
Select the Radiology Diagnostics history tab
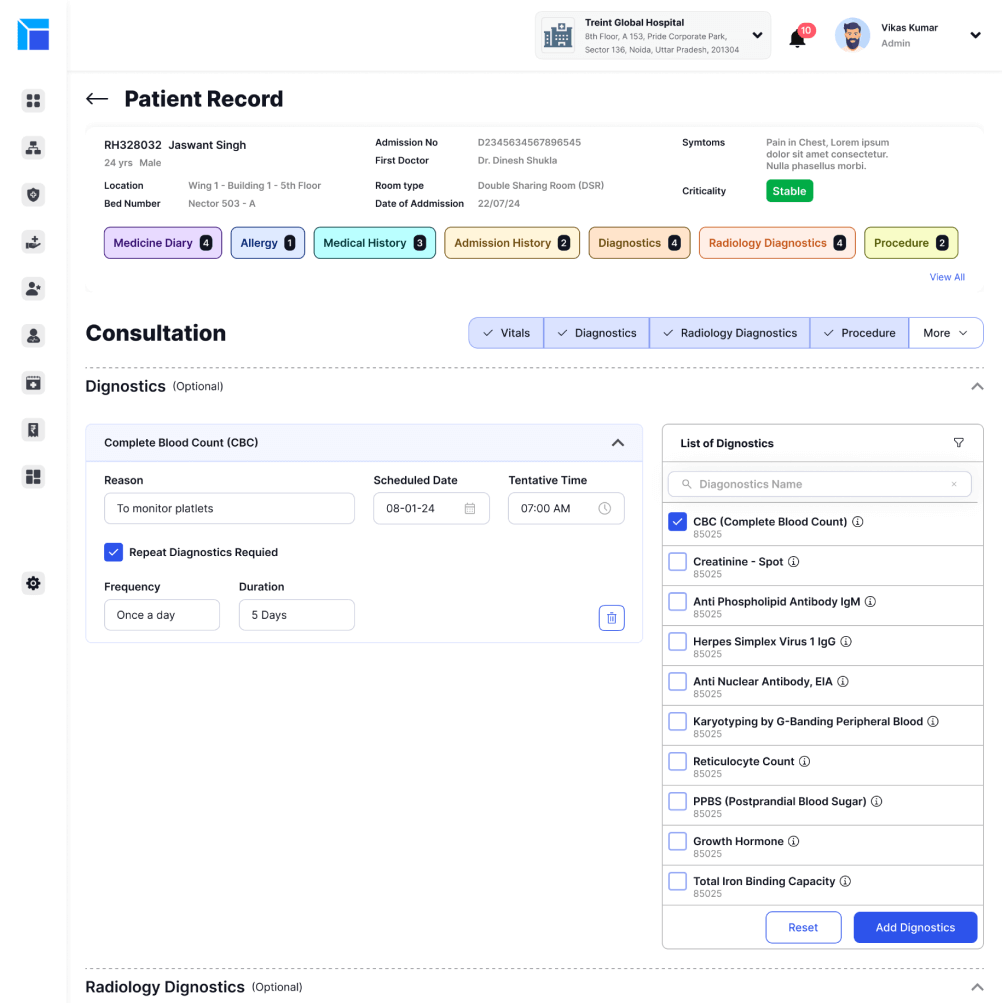point(776,243)
